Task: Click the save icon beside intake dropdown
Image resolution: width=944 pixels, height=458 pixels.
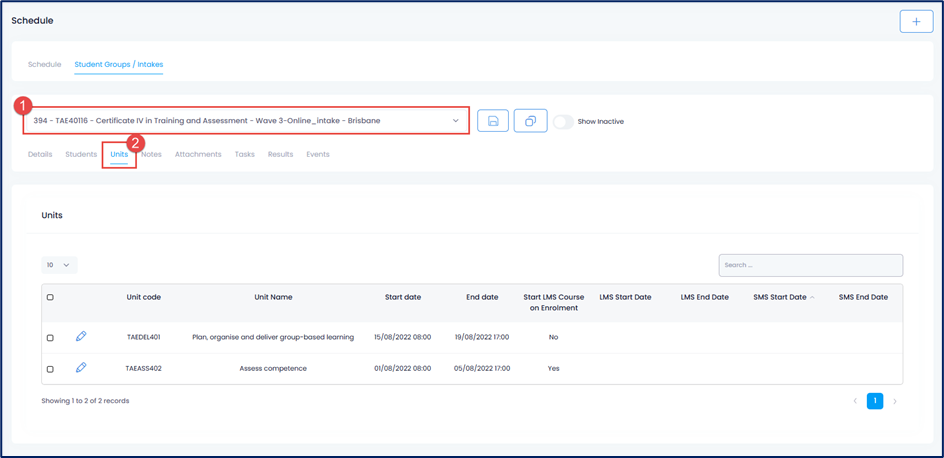Action: pos(493,121)
